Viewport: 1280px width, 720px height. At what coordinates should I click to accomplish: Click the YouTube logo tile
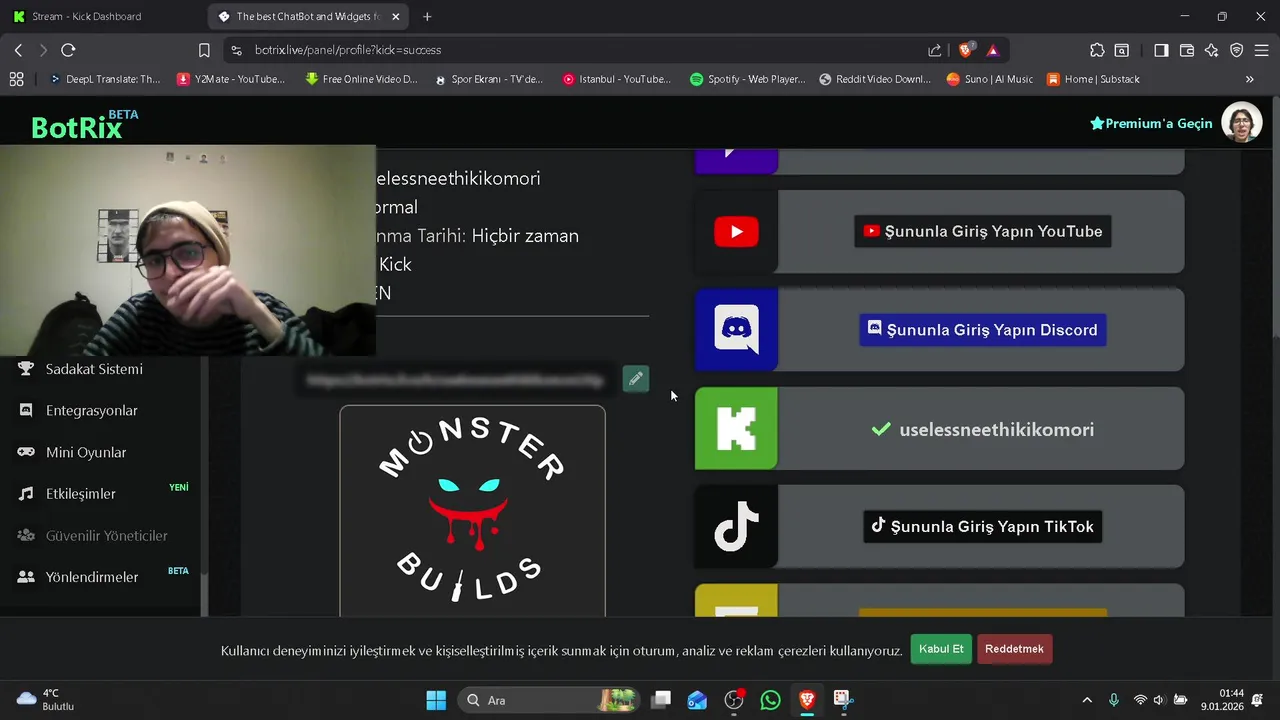pos(736,232)
